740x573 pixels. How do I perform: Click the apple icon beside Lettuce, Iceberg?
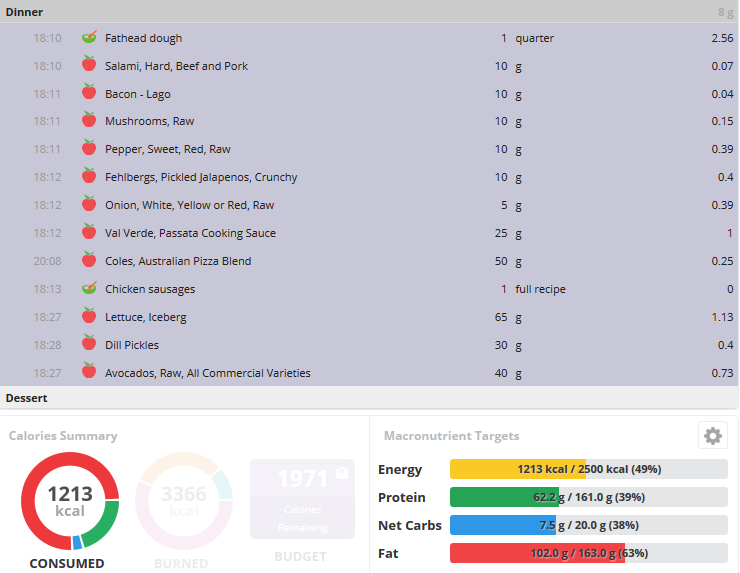coord(89,315)
